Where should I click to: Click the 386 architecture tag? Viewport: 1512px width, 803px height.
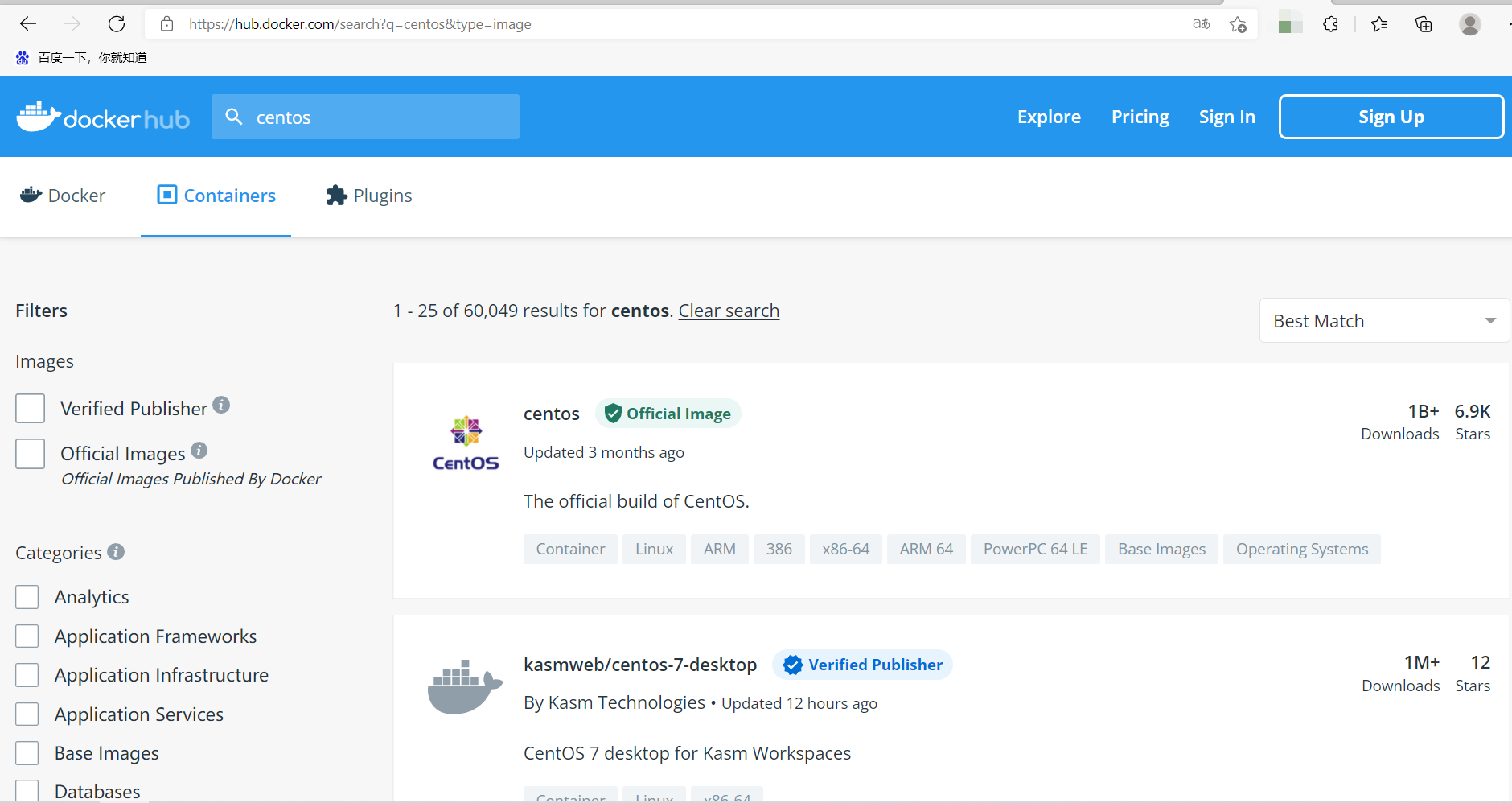(779, 549)
